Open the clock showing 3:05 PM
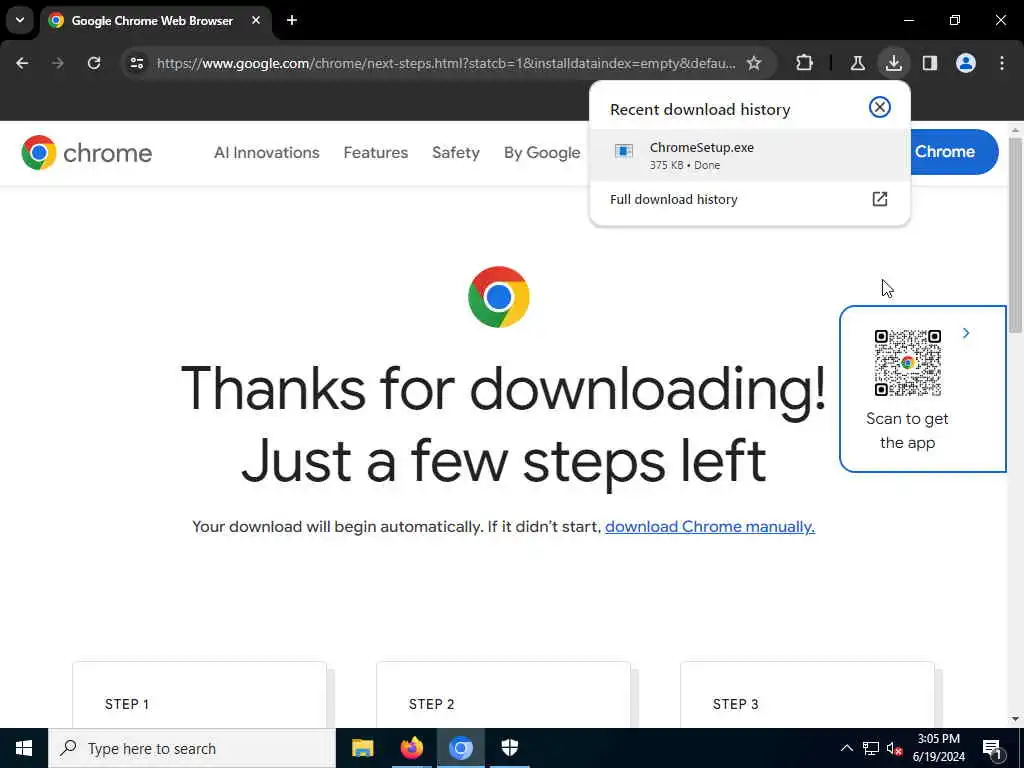This screenshot has width=1024, height=768. click(x=938, y=748)
